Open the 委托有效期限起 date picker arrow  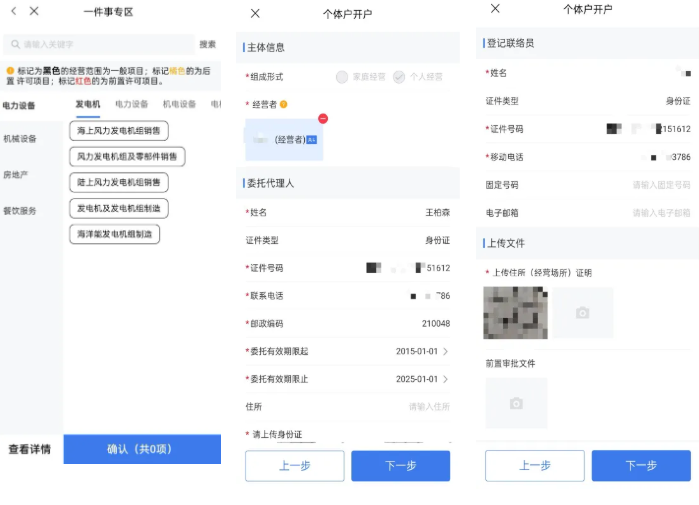click(x=445, y=352)
